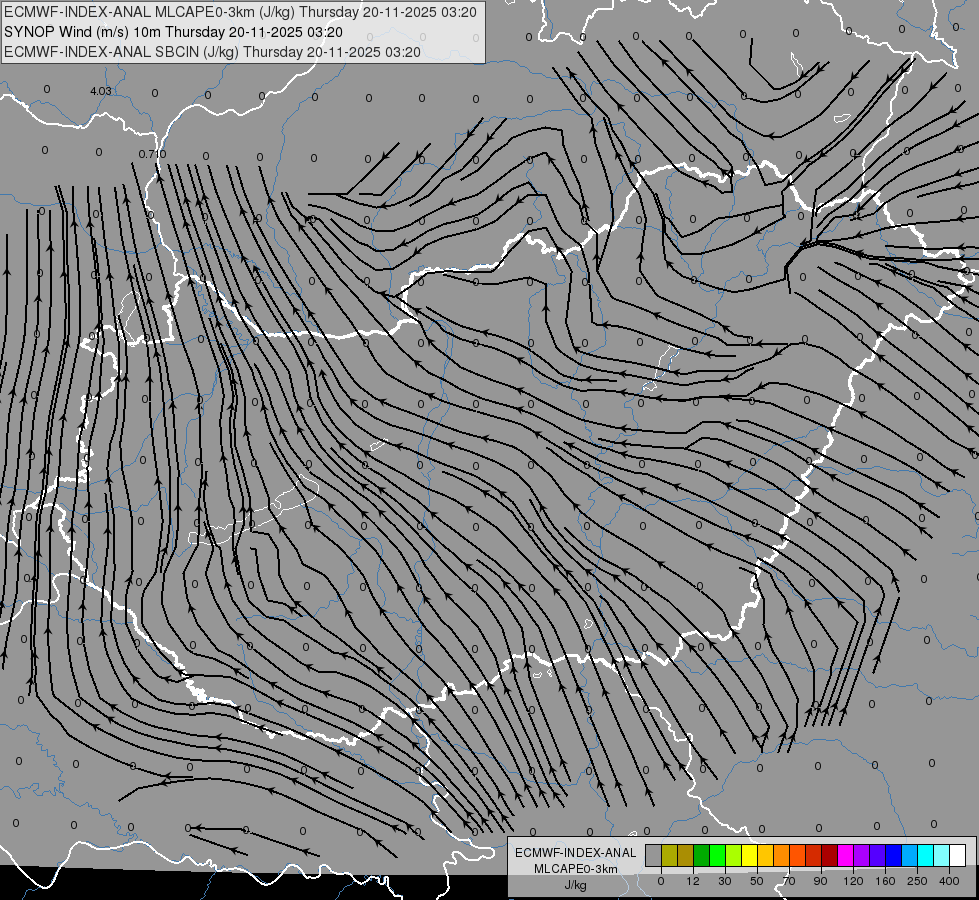This screenshot has width=979, height=900.
Task: Click the 160 tick label on the color scale
Action: [885, 881]
